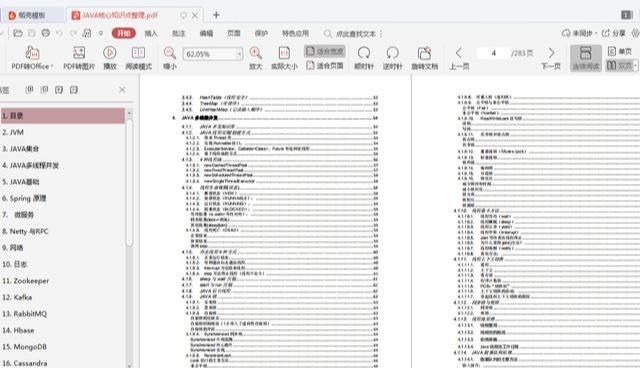Click the PDF转图片 icon
The height and width of the screenshot is (368, 640).
tap(79, 53)
